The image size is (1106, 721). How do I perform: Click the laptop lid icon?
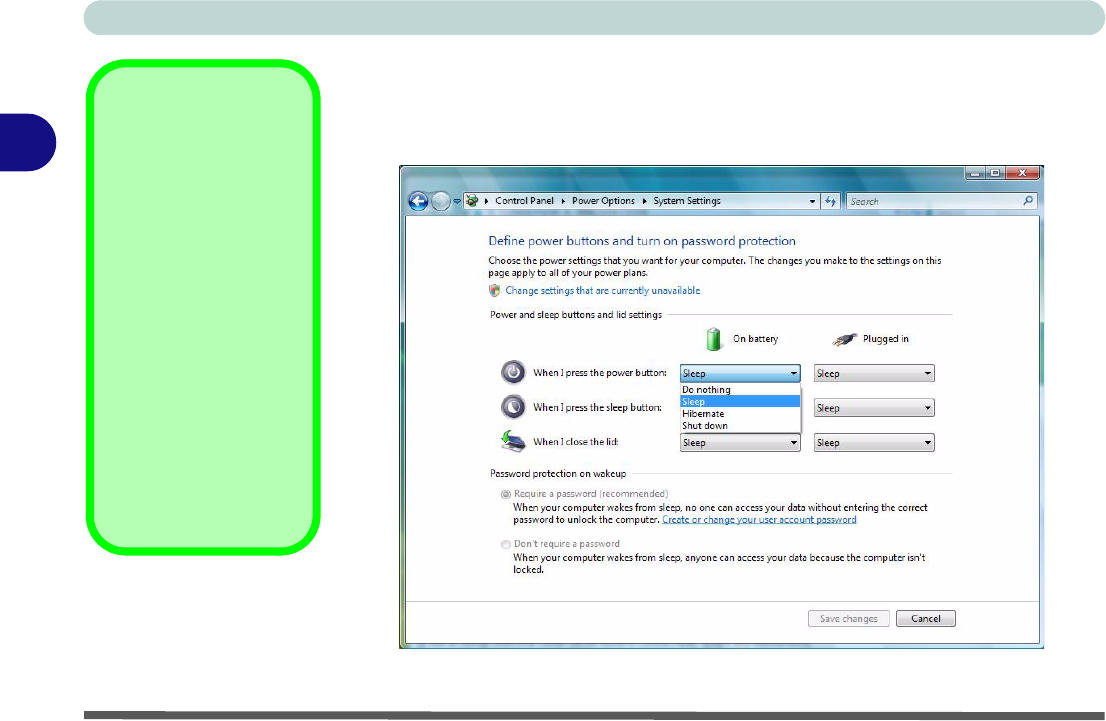click(x=513, y=442)
